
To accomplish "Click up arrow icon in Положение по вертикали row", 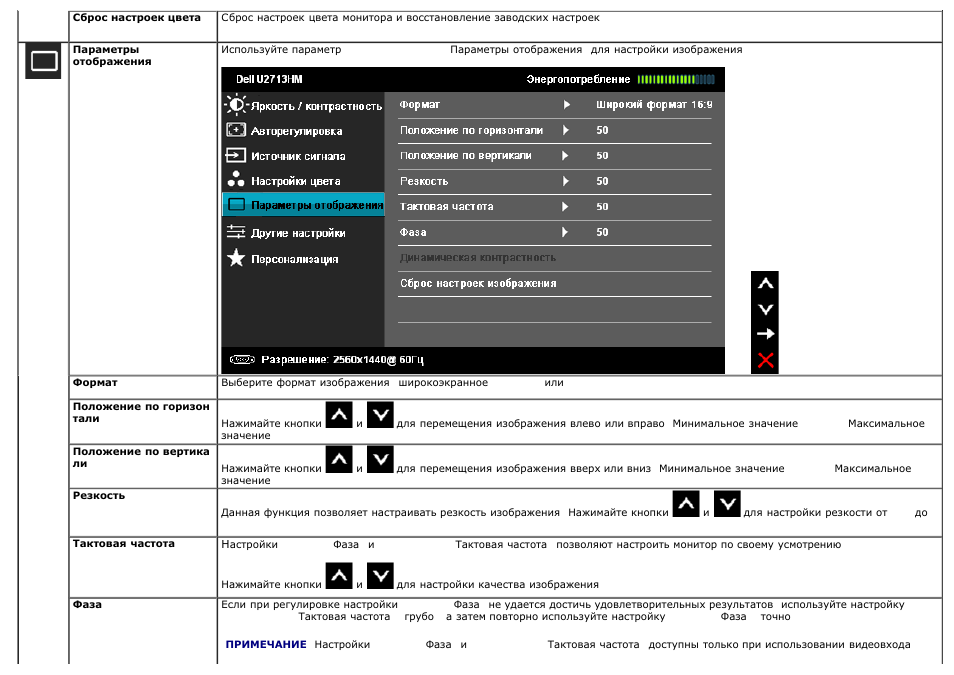I will click(339, 460).
